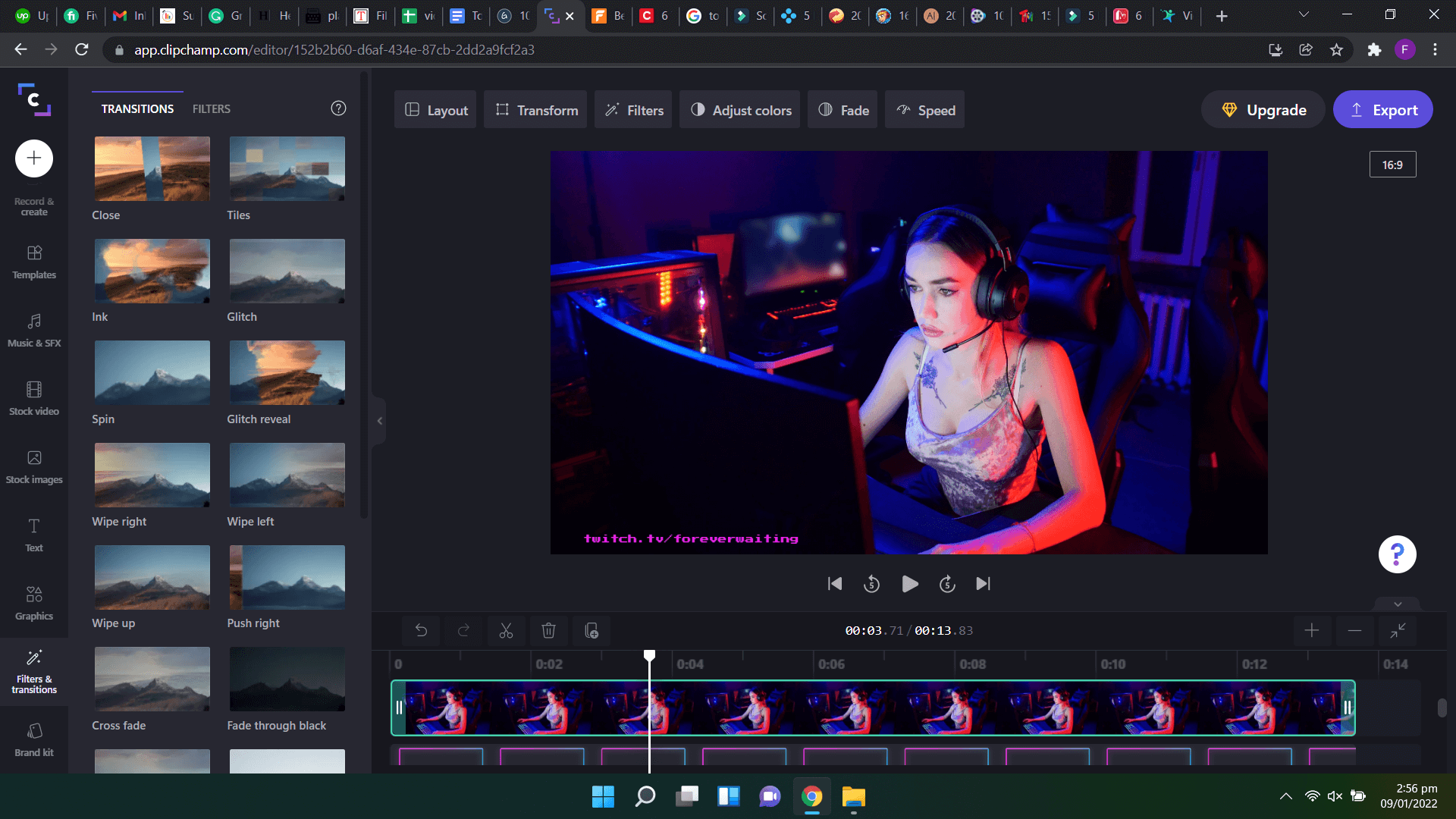Select the Music & SFX panel icon

[x=33, y=331]
